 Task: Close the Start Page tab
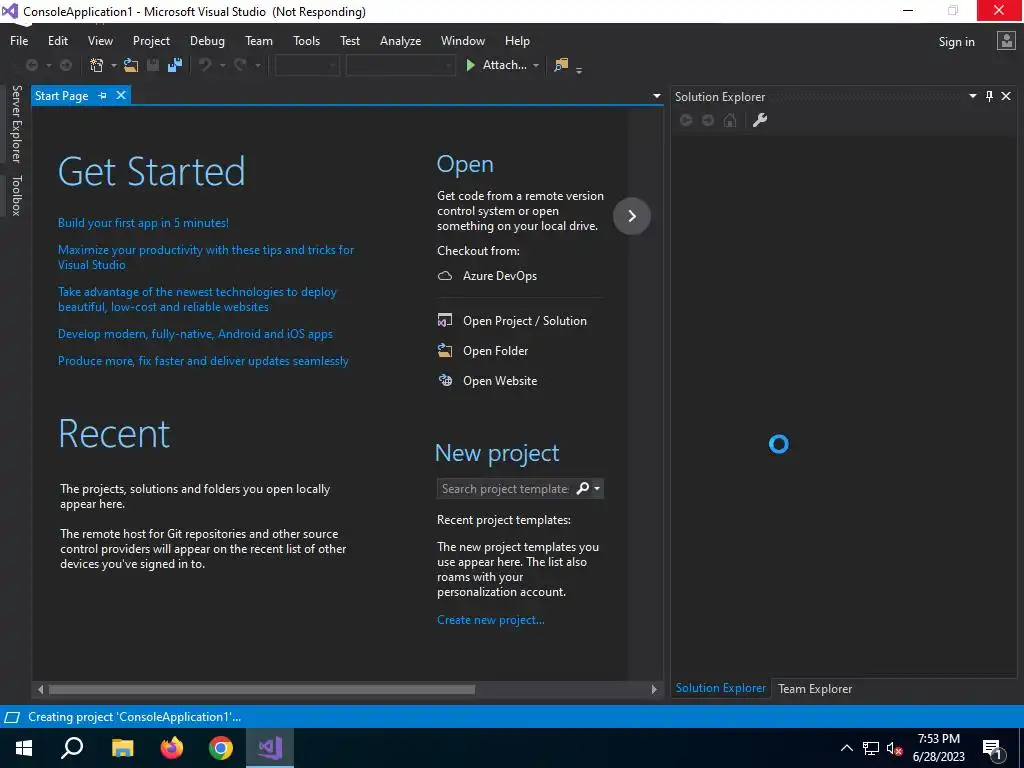[x=121, y=95]
